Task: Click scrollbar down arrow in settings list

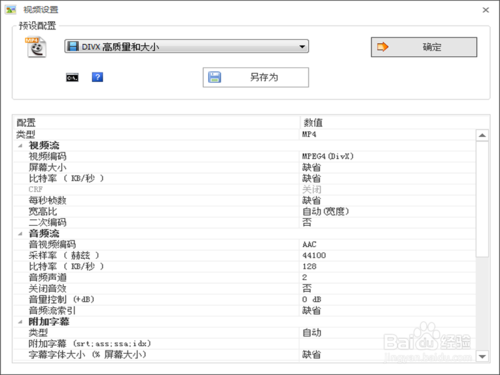Action: pos(482,356)
